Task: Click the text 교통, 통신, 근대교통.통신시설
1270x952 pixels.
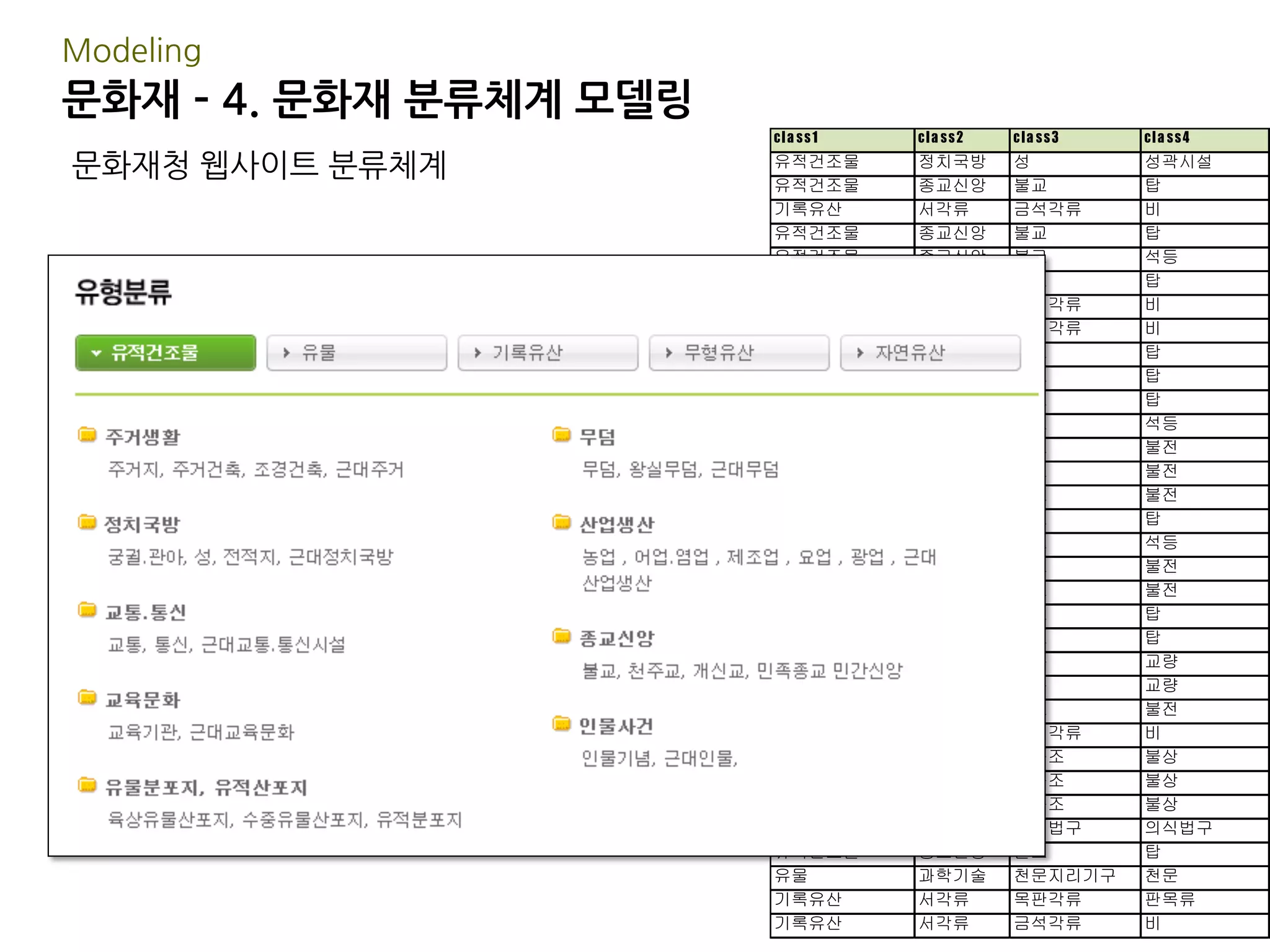Action: pyautogui.click(x=227, y=645)
